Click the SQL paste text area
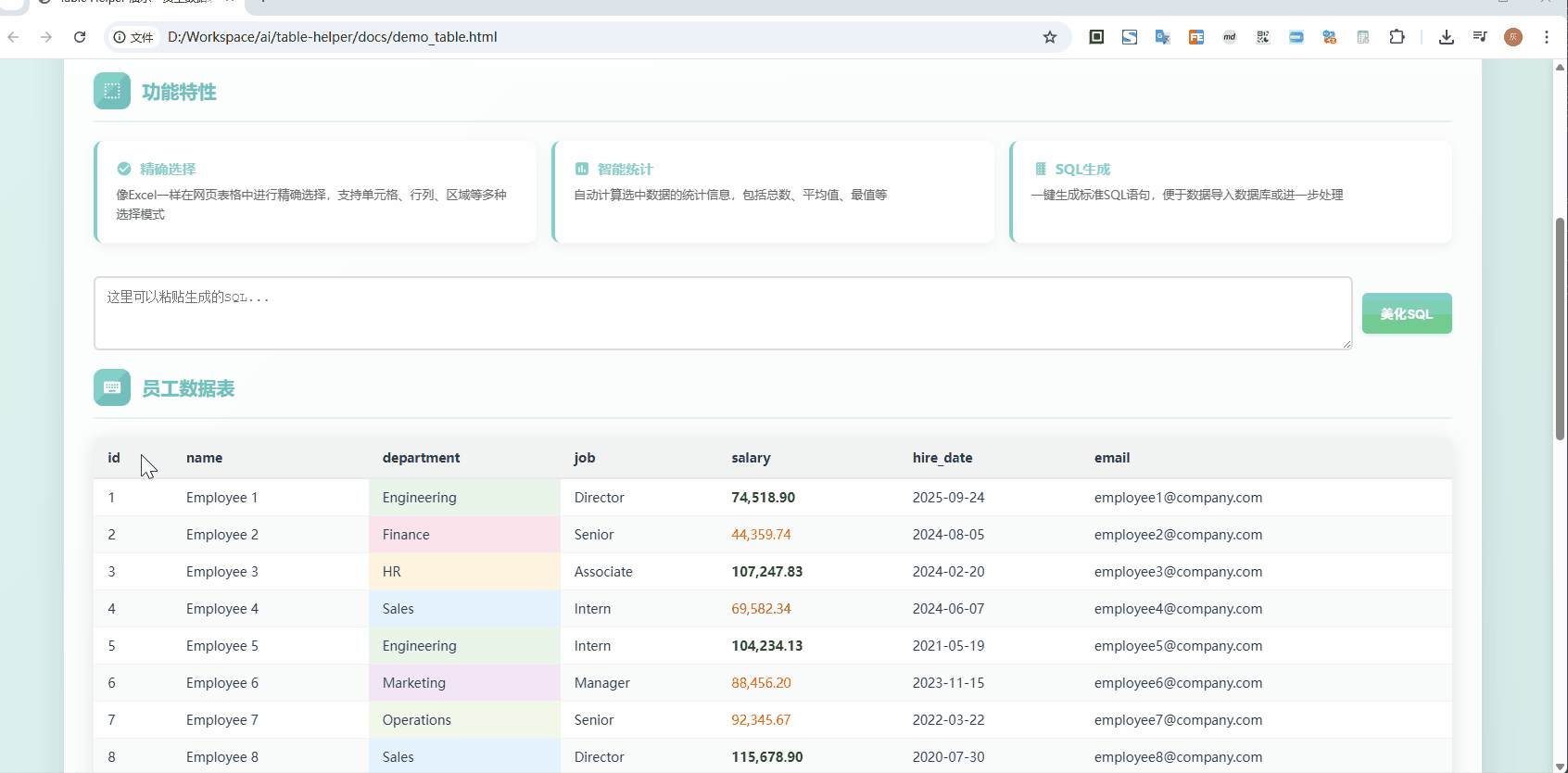 tap(722, 313)
